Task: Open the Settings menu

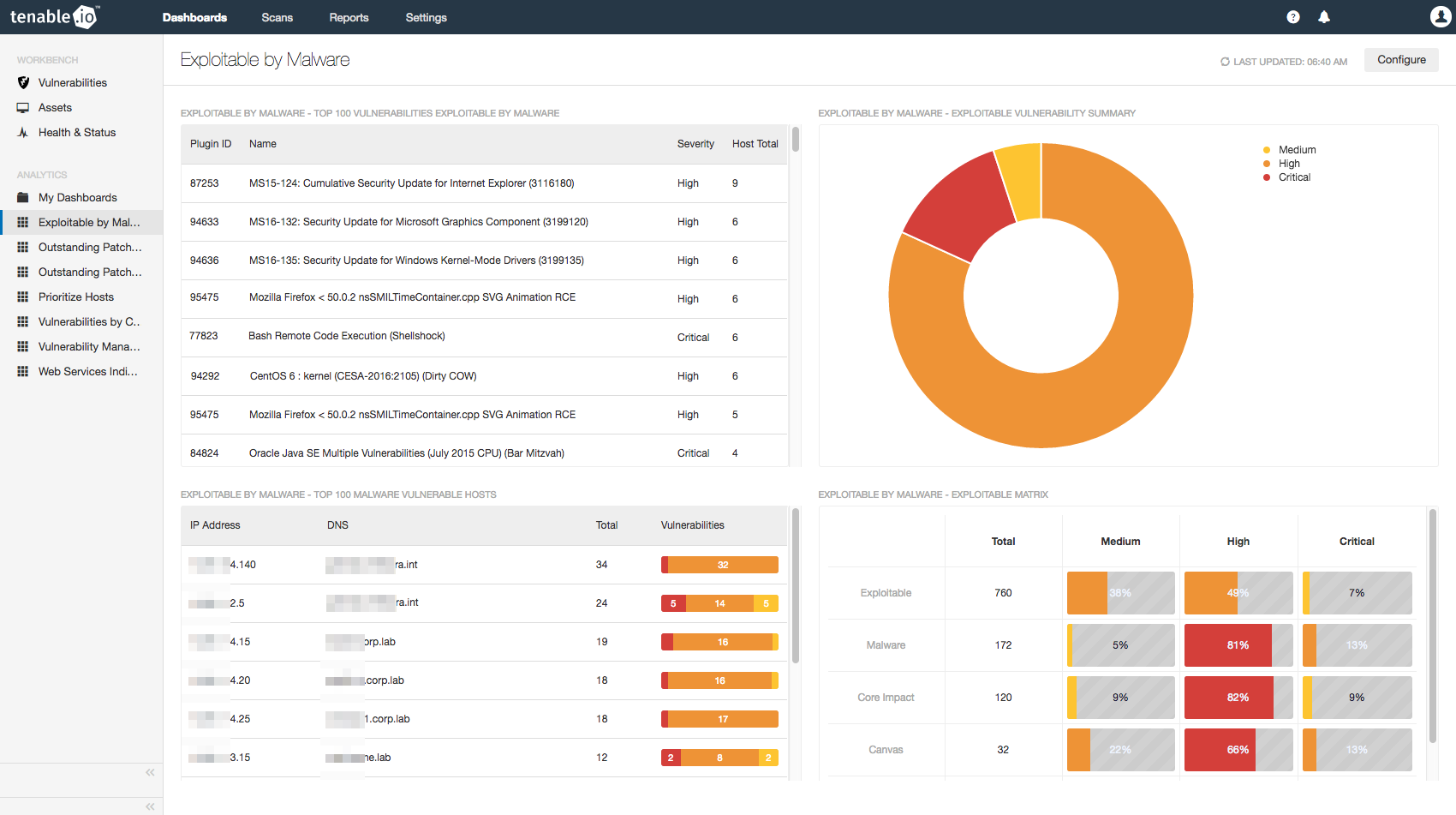Action: (426, 17)
